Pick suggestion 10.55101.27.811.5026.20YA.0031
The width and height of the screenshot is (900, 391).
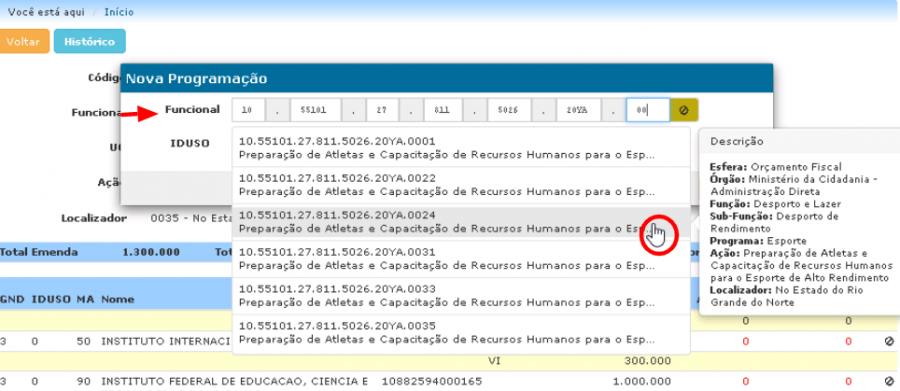tap(461, 259)
